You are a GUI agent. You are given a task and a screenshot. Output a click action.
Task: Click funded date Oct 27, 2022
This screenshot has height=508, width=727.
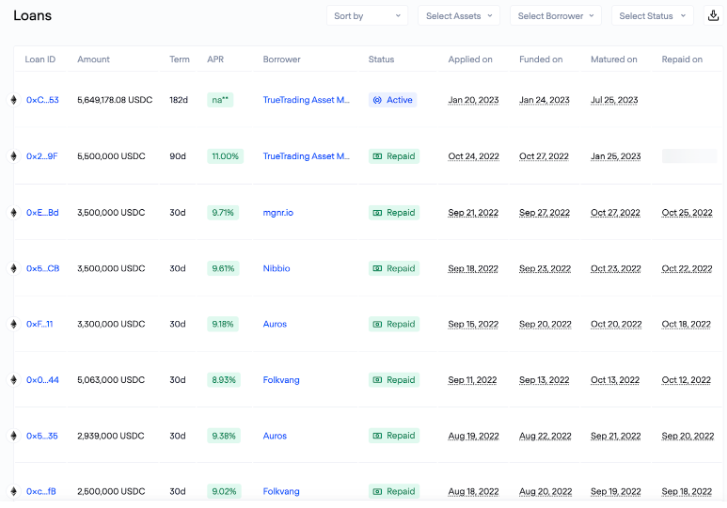coord(544,156)
